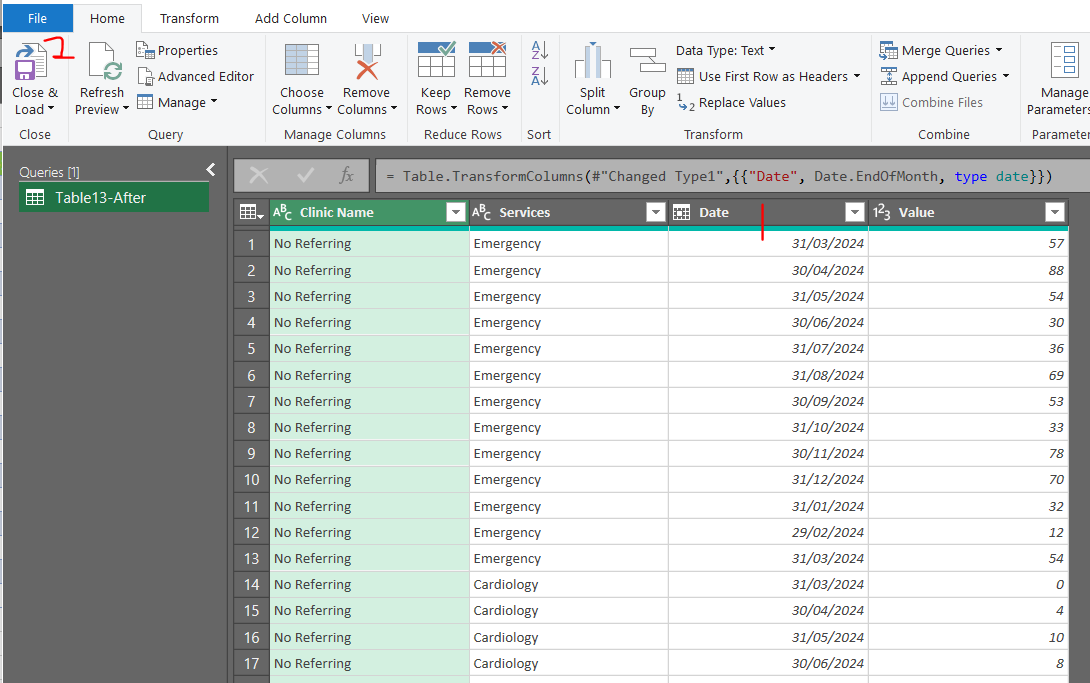Click the Clinic Name text type icon
Image resolution: width=1090 pixels, height=683 pixels.
point(282,213)
